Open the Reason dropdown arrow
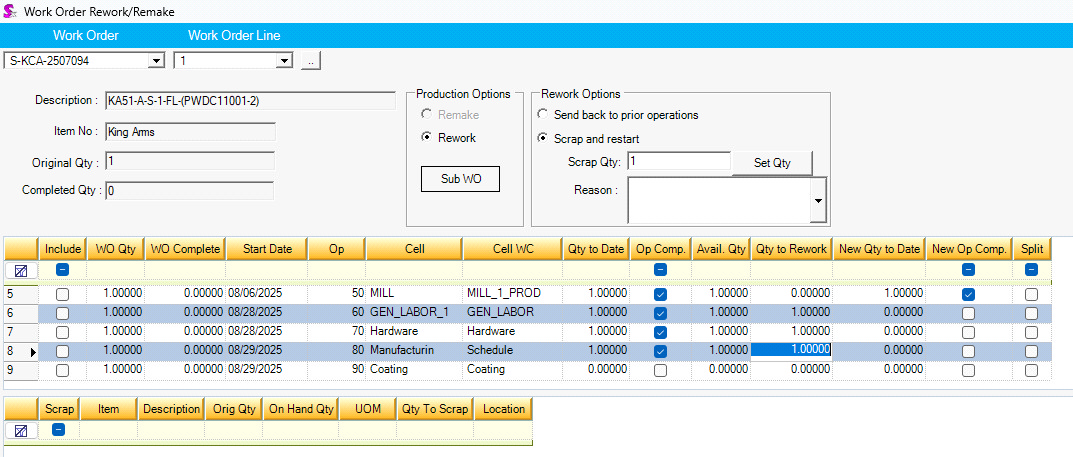Viewport: 1073px width, 457px height. (x=819, y=201)
